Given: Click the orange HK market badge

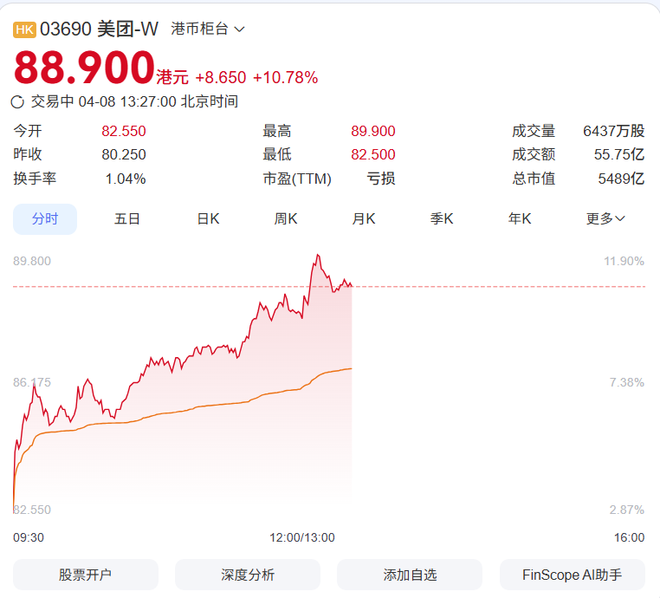Looking at the screenshot, I should click(x=24, y=29).
